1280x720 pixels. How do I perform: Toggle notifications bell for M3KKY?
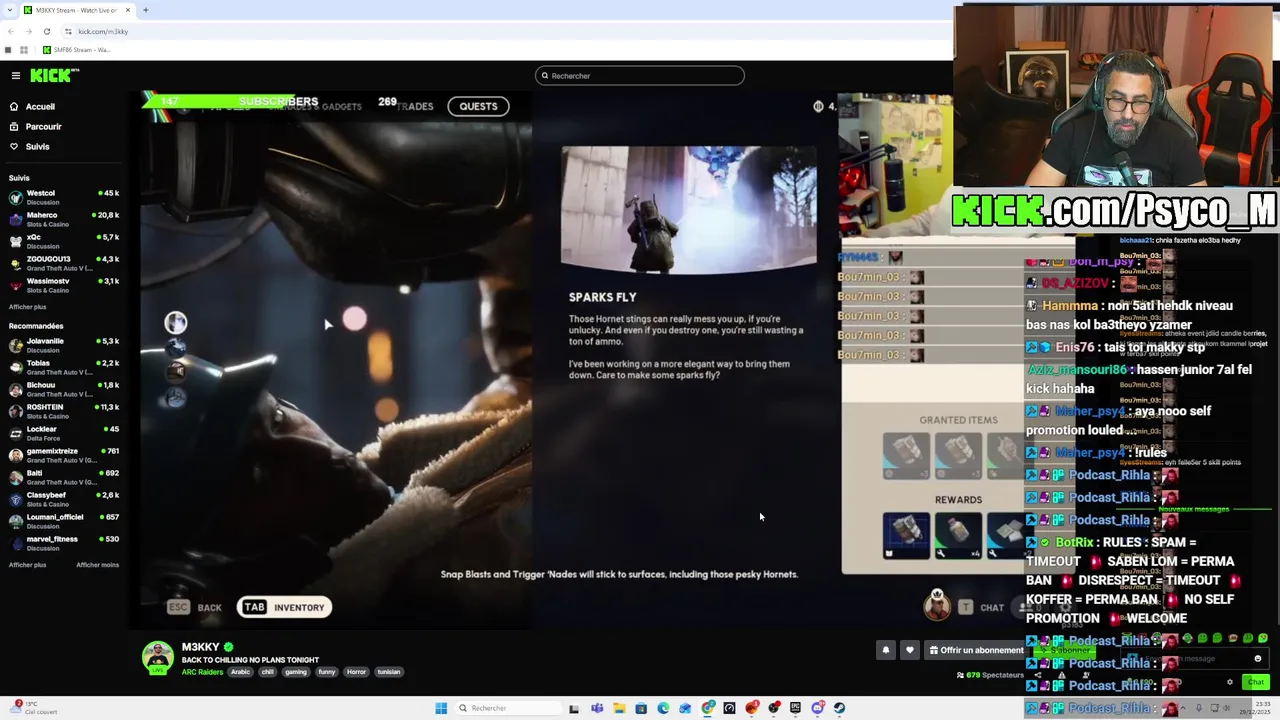pyautogui.click(x=885, y=650)
